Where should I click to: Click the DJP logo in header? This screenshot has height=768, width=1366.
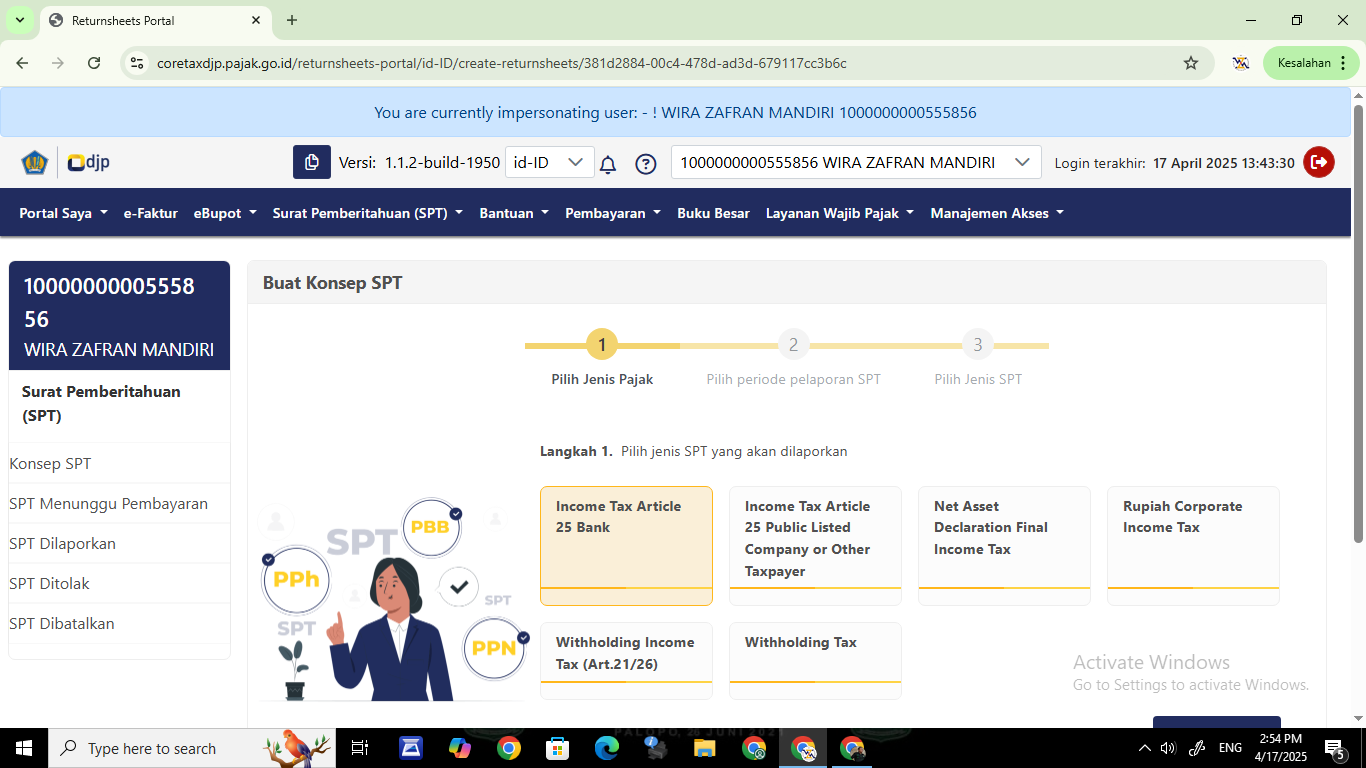tap(88, 162)
